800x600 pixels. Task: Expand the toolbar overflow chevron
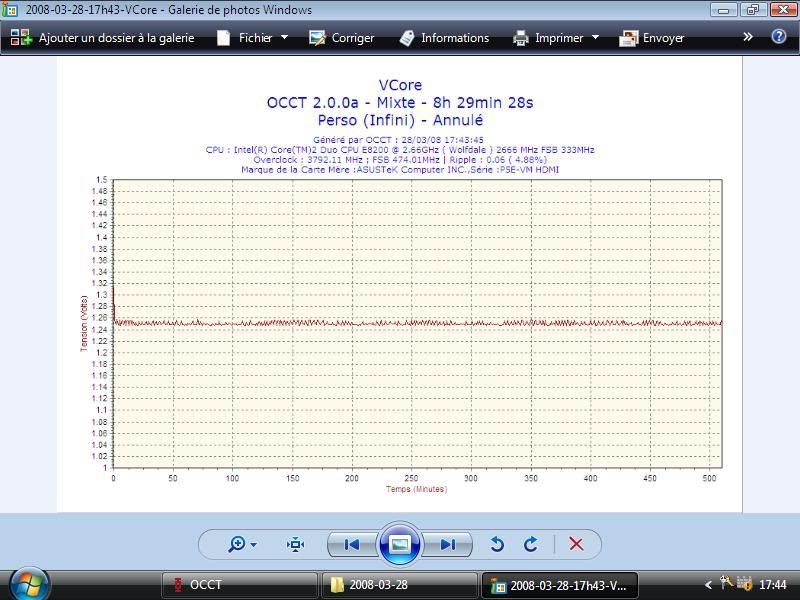point(747,37)
